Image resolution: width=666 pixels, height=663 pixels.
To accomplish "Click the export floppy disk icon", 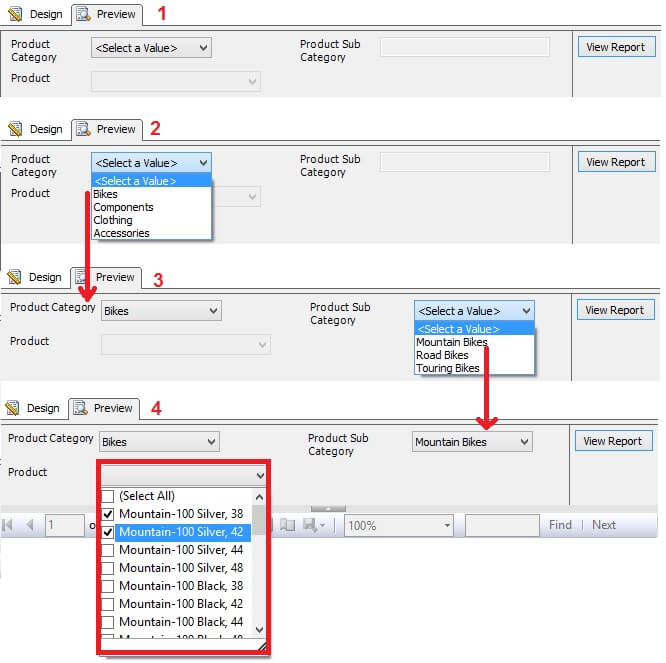I will pos(310,525).
